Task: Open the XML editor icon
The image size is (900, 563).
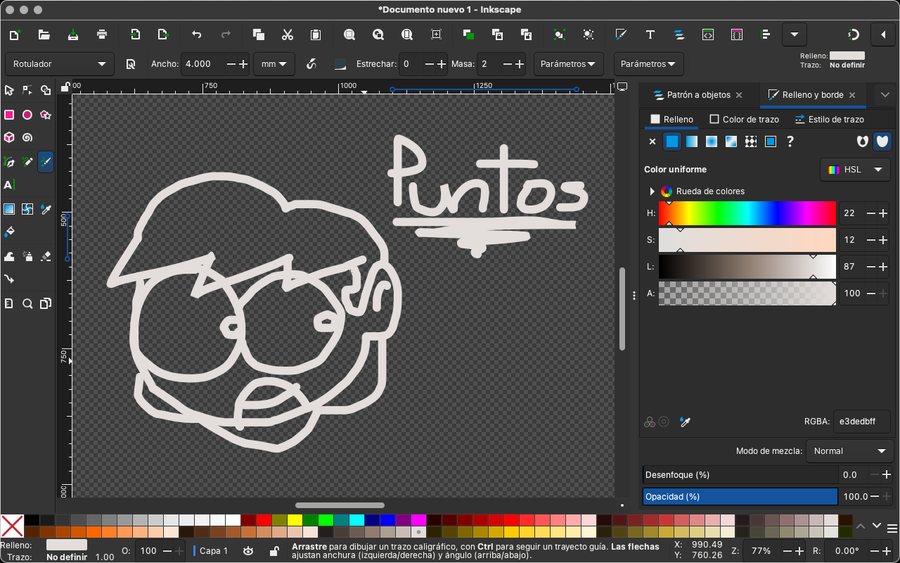Action: (708, 34)
